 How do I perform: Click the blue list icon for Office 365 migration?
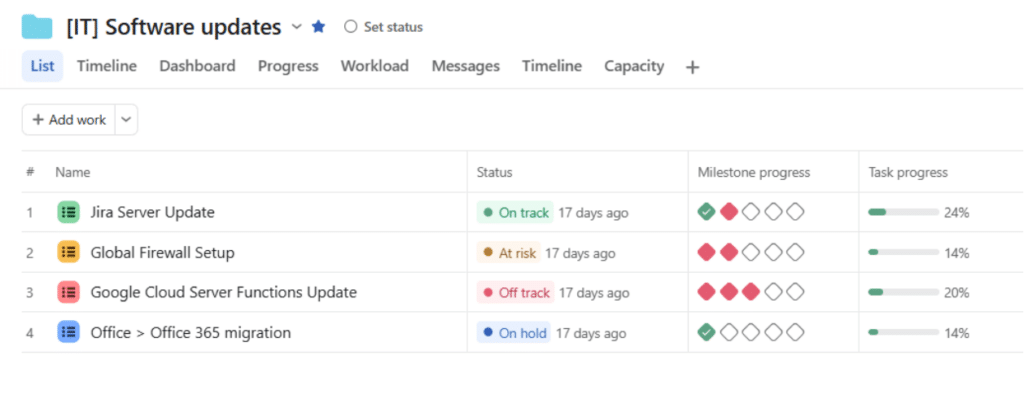point(69,332)
